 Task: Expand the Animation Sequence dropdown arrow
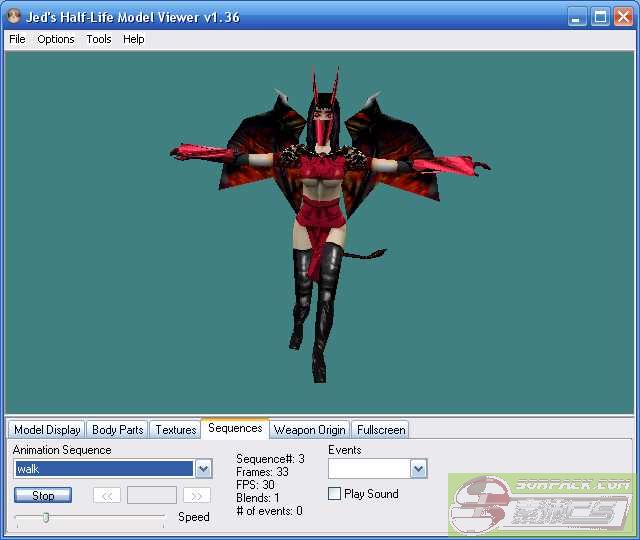point(203,469)
